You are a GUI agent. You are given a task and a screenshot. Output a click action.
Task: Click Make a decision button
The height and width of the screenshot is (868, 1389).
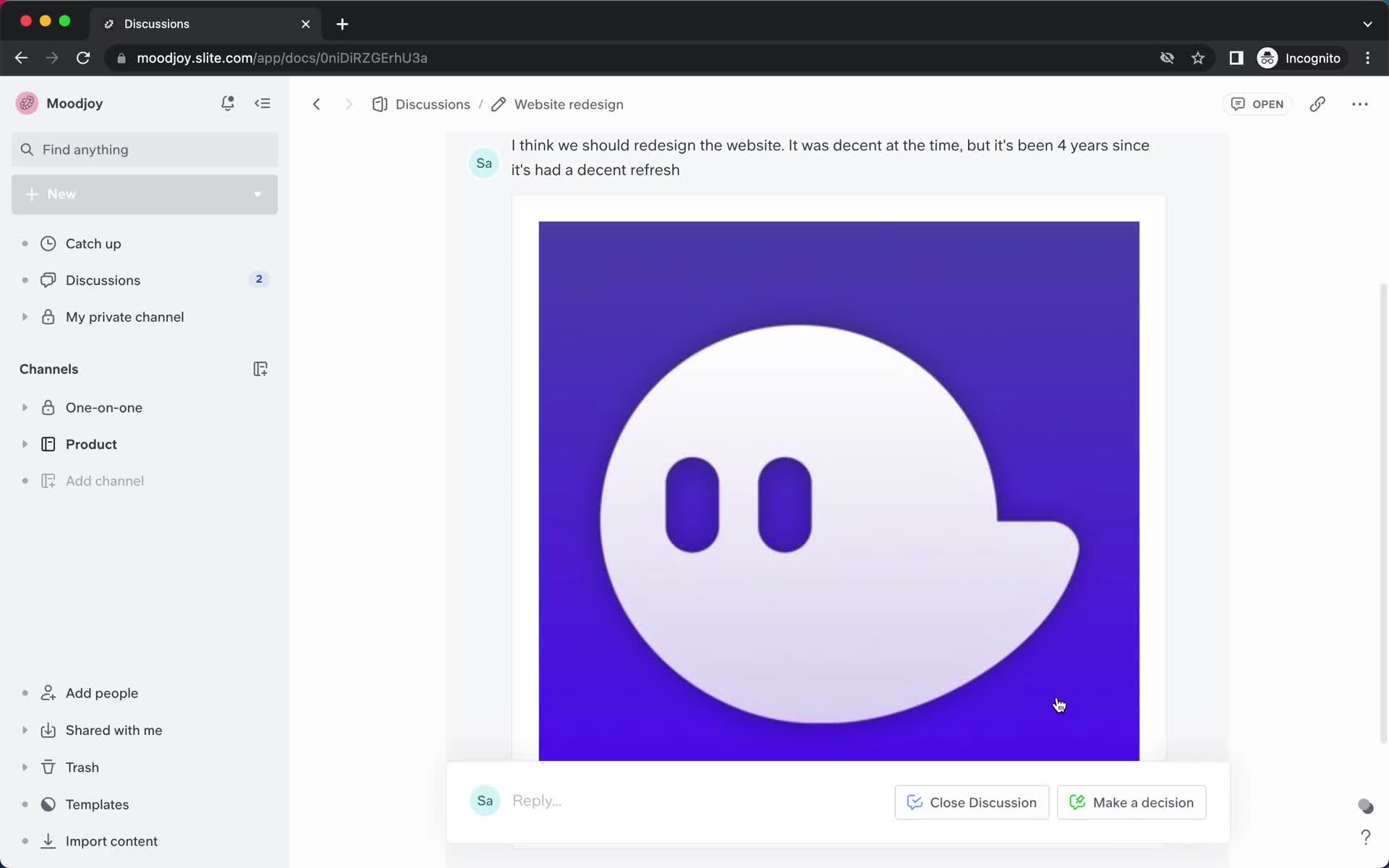pos(1131,801)
